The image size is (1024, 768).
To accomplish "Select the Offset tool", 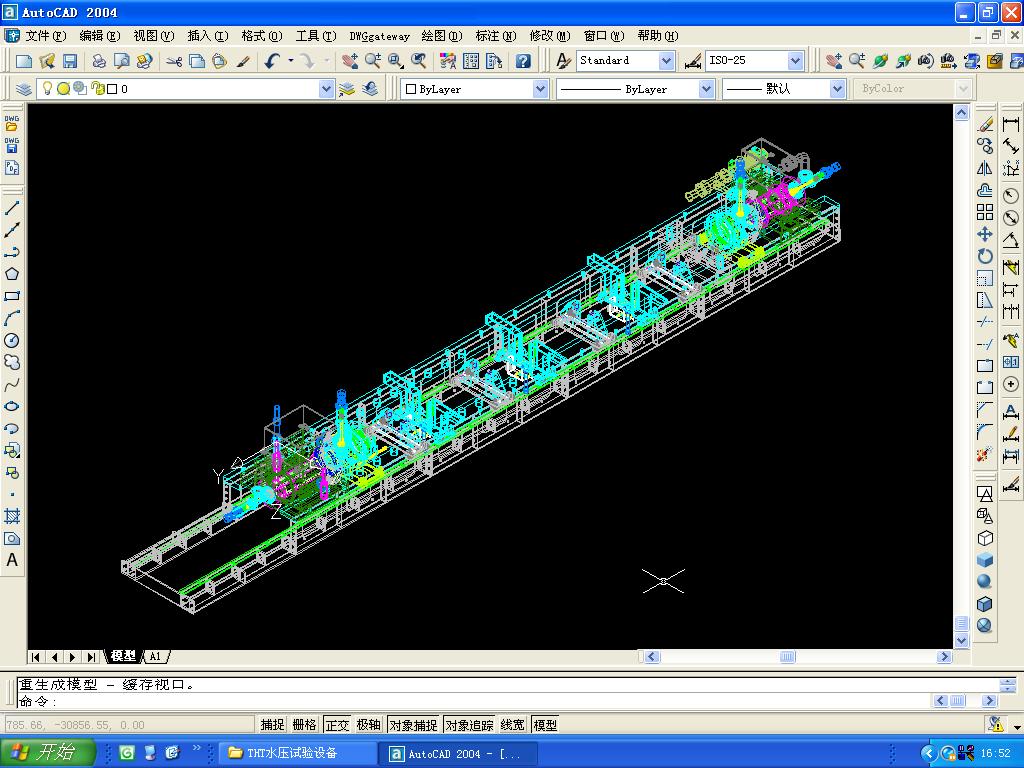I will [985, 190].
